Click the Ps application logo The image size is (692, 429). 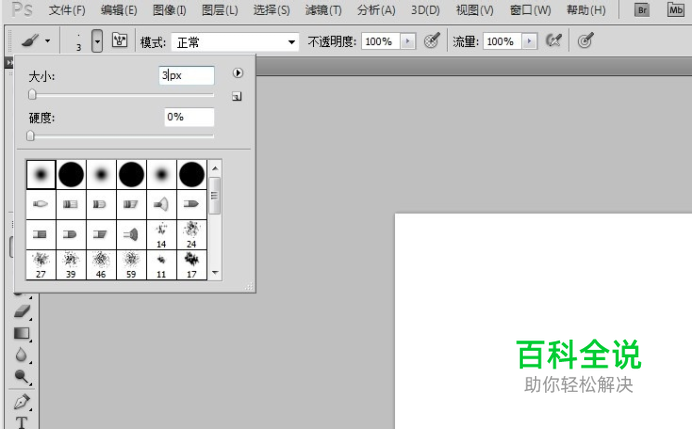pyautogui.click(x=22, y=9)
